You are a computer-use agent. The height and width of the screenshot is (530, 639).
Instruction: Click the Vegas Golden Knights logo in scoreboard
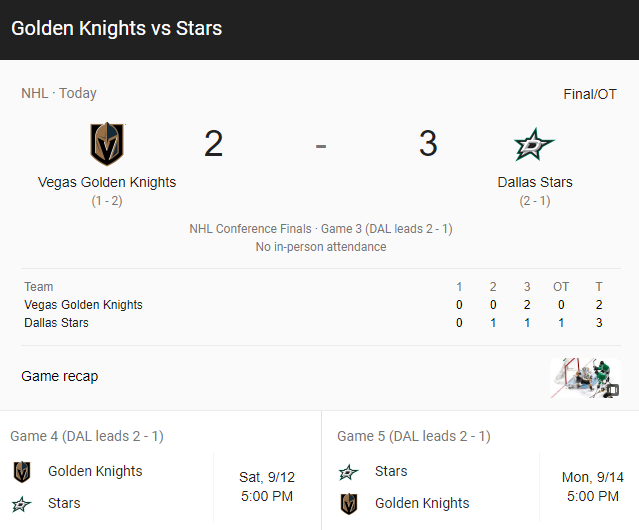(x=107, y=144)
